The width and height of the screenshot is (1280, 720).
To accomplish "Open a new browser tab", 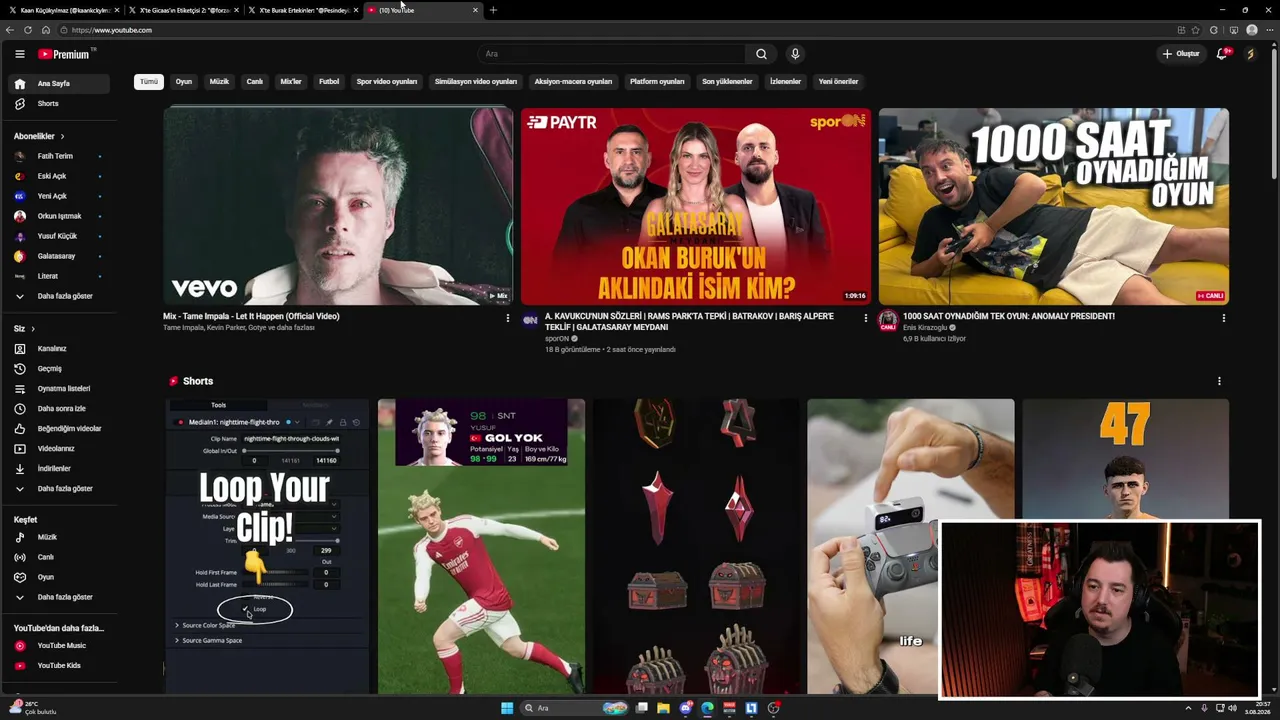I will tap(493, 10).
